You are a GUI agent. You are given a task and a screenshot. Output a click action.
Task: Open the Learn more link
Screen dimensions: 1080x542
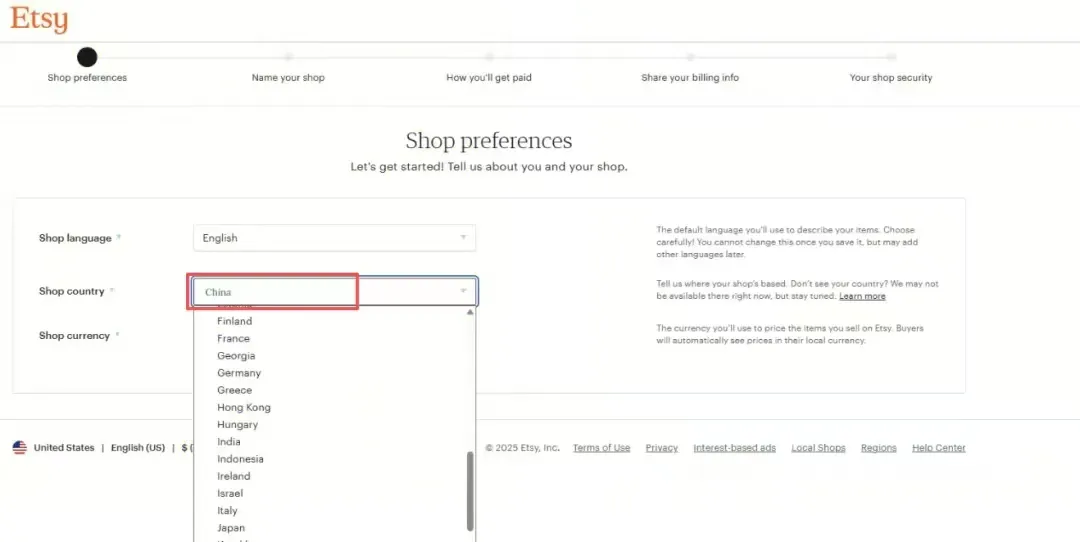click(862, 296)
